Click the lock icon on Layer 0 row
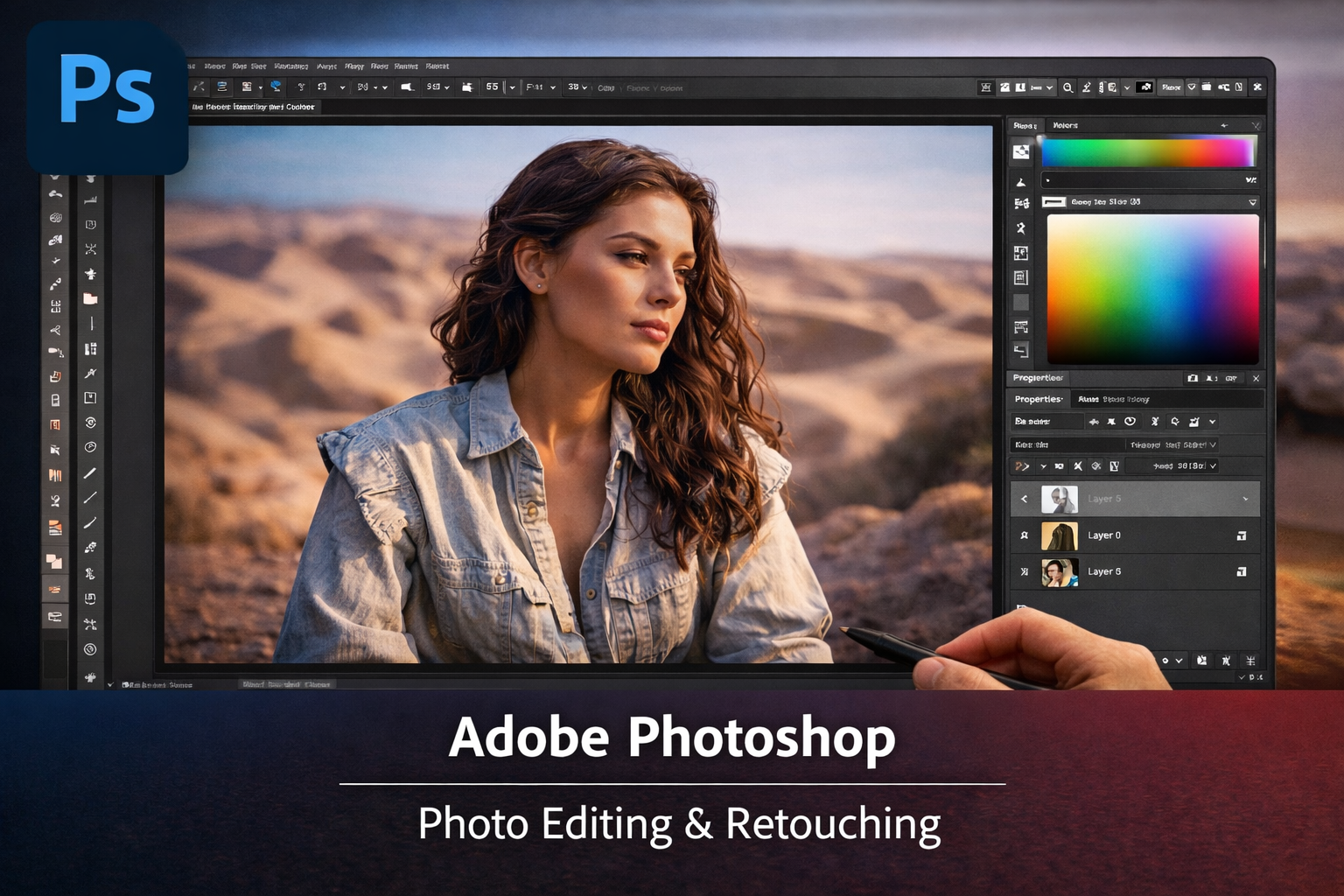The image size is (1344, 896). [x=1241, y=535]
